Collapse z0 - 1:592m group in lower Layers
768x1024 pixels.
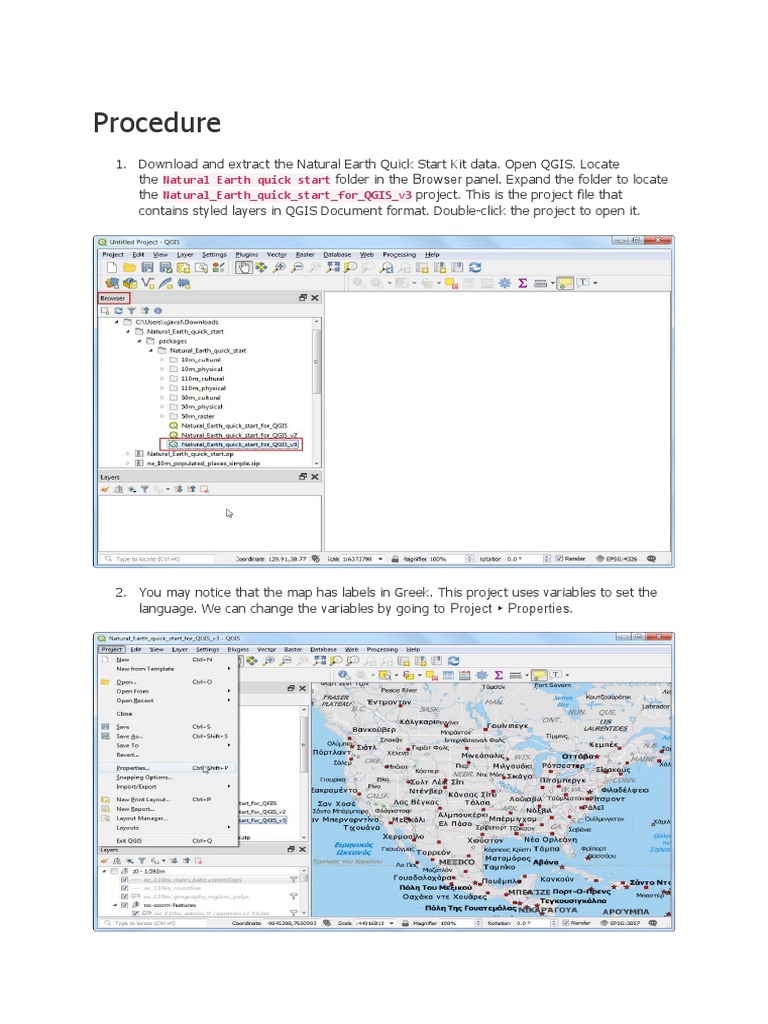(x=105, y=871)
